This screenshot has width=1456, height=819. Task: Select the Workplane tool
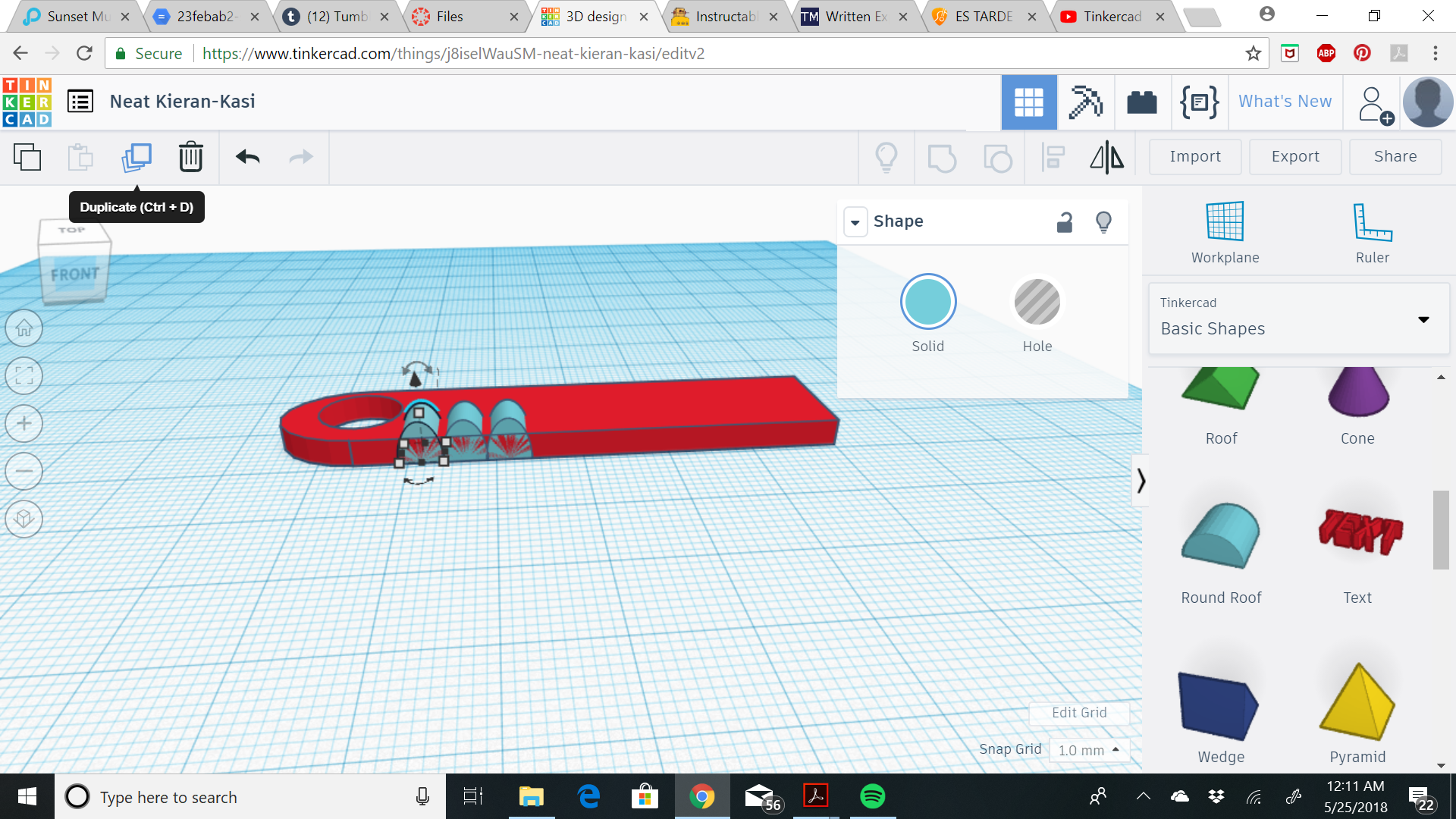(1225, 233)
